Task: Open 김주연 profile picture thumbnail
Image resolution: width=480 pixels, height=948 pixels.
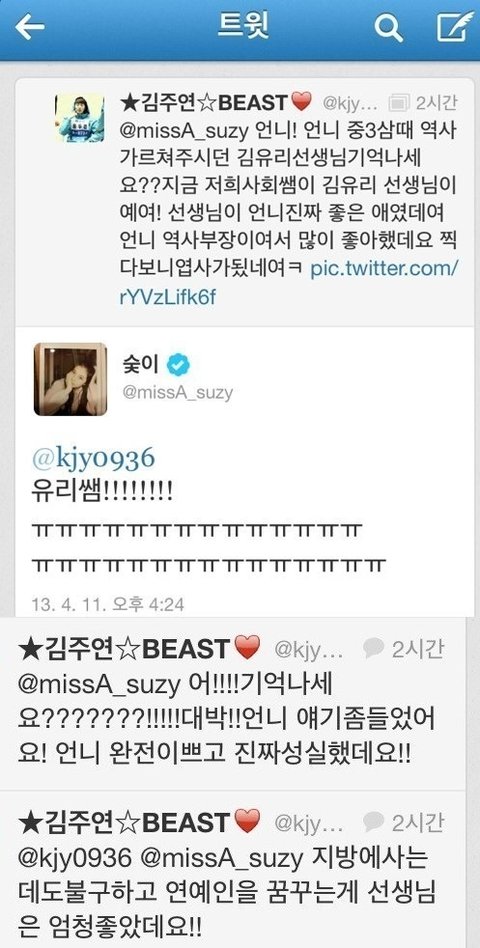Action: coord(80,117)
